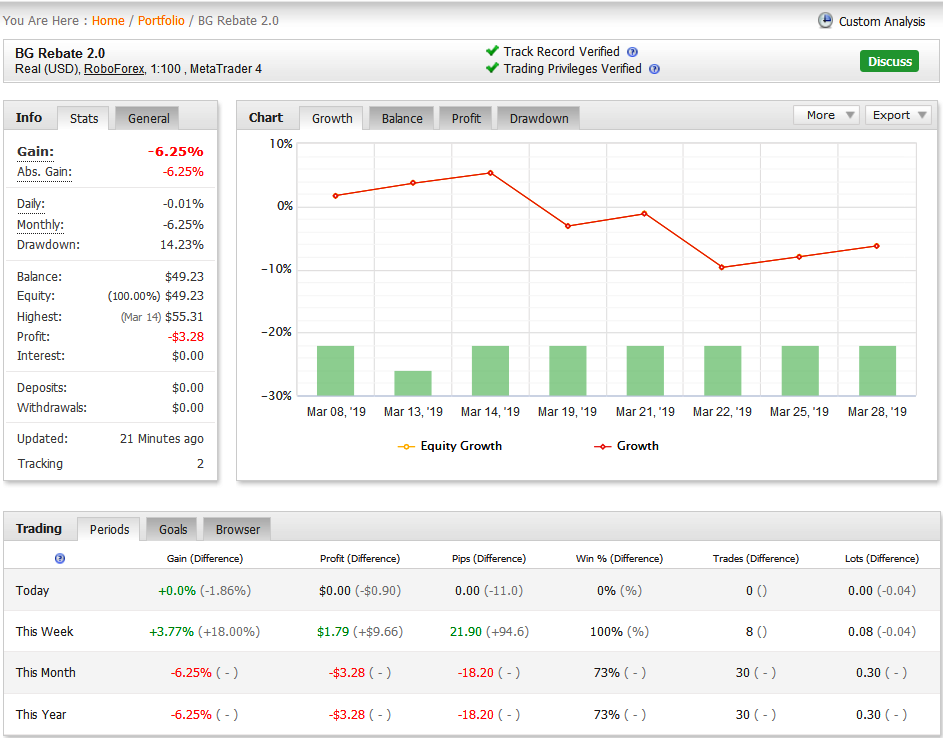Click the Mar 08 '19 green bar
This screenshot has width=943, height=738.
(x=336, y=371)
